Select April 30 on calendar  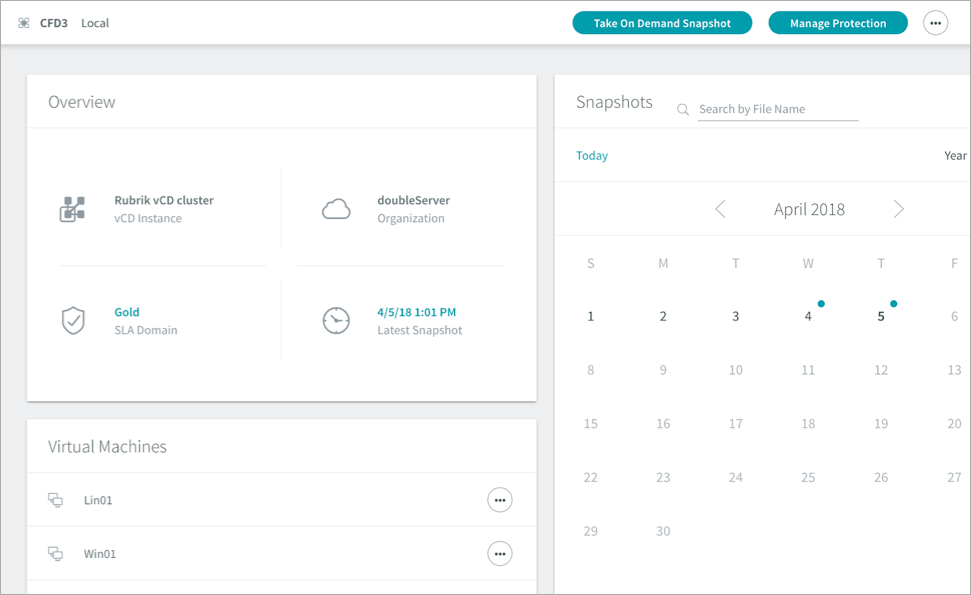(663, 531)
